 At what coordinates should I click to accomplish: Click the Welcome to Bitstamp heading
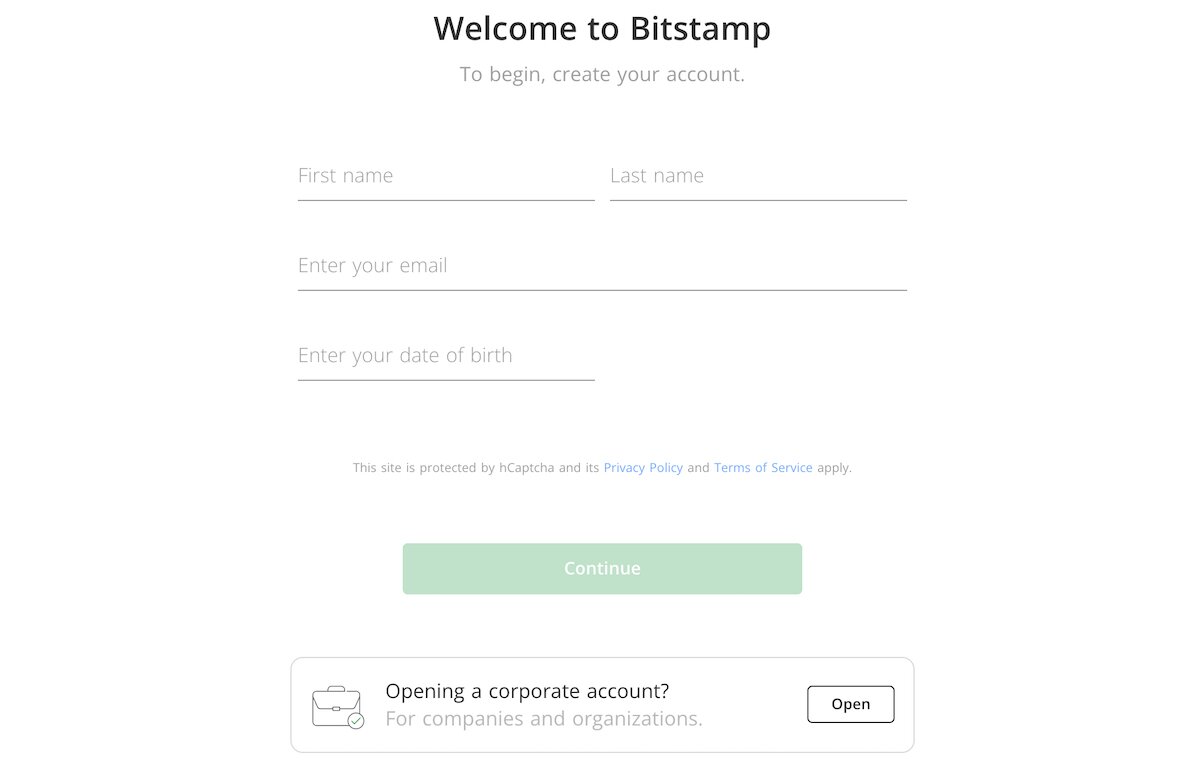point(601,29)
